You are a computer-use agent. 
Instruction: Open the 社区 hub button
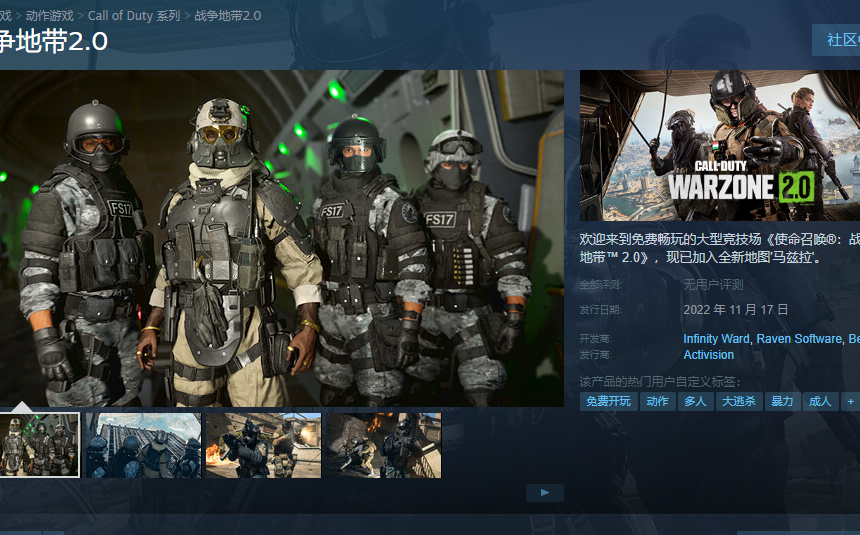[836, 40]
